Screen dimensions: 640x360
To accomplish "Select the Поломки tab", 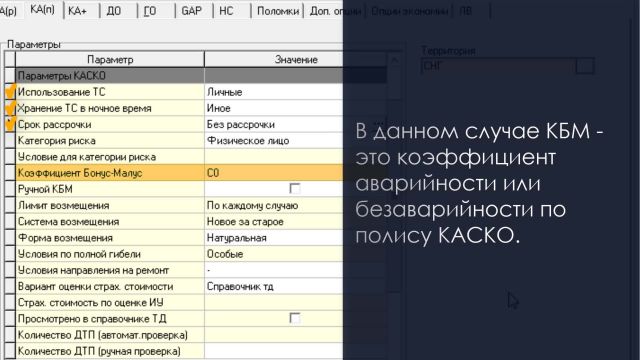I will point(278,11).
